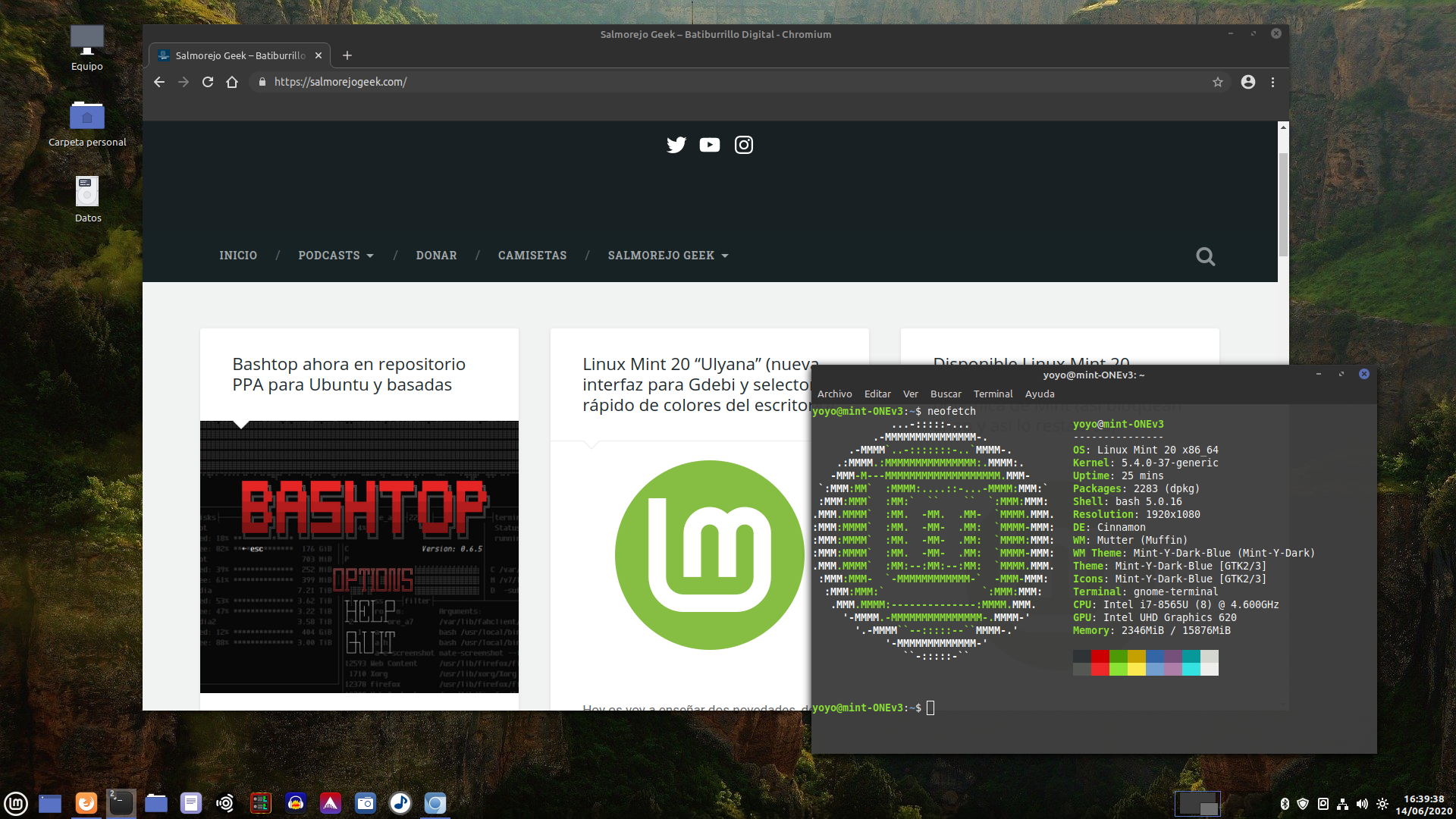Toggle Bluetooth from the system tray

point(1285,804)
